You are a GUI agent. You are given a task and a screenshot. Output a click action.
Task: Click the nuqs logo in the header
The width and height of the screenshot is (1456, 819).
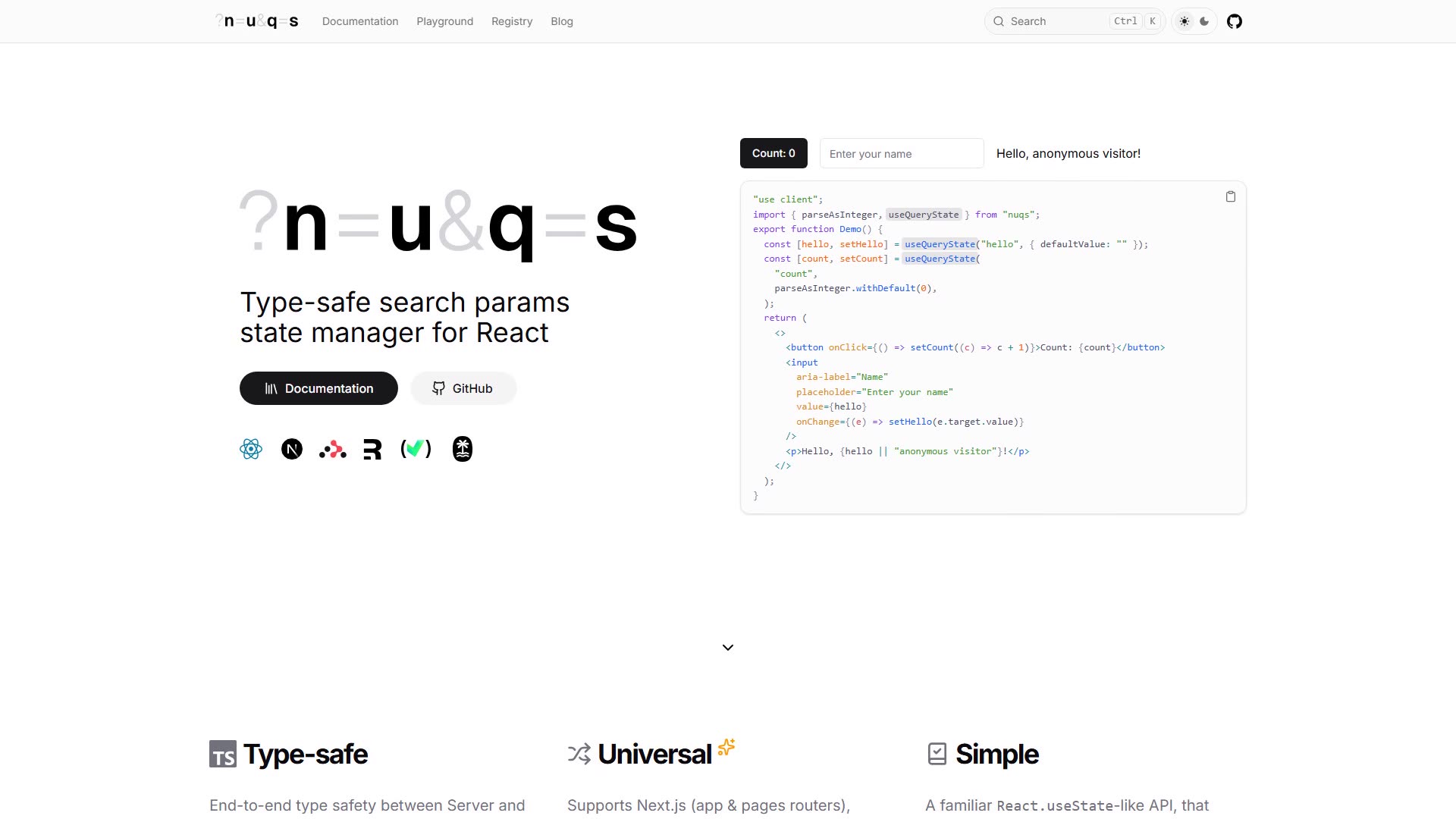[x=257, y=21]
